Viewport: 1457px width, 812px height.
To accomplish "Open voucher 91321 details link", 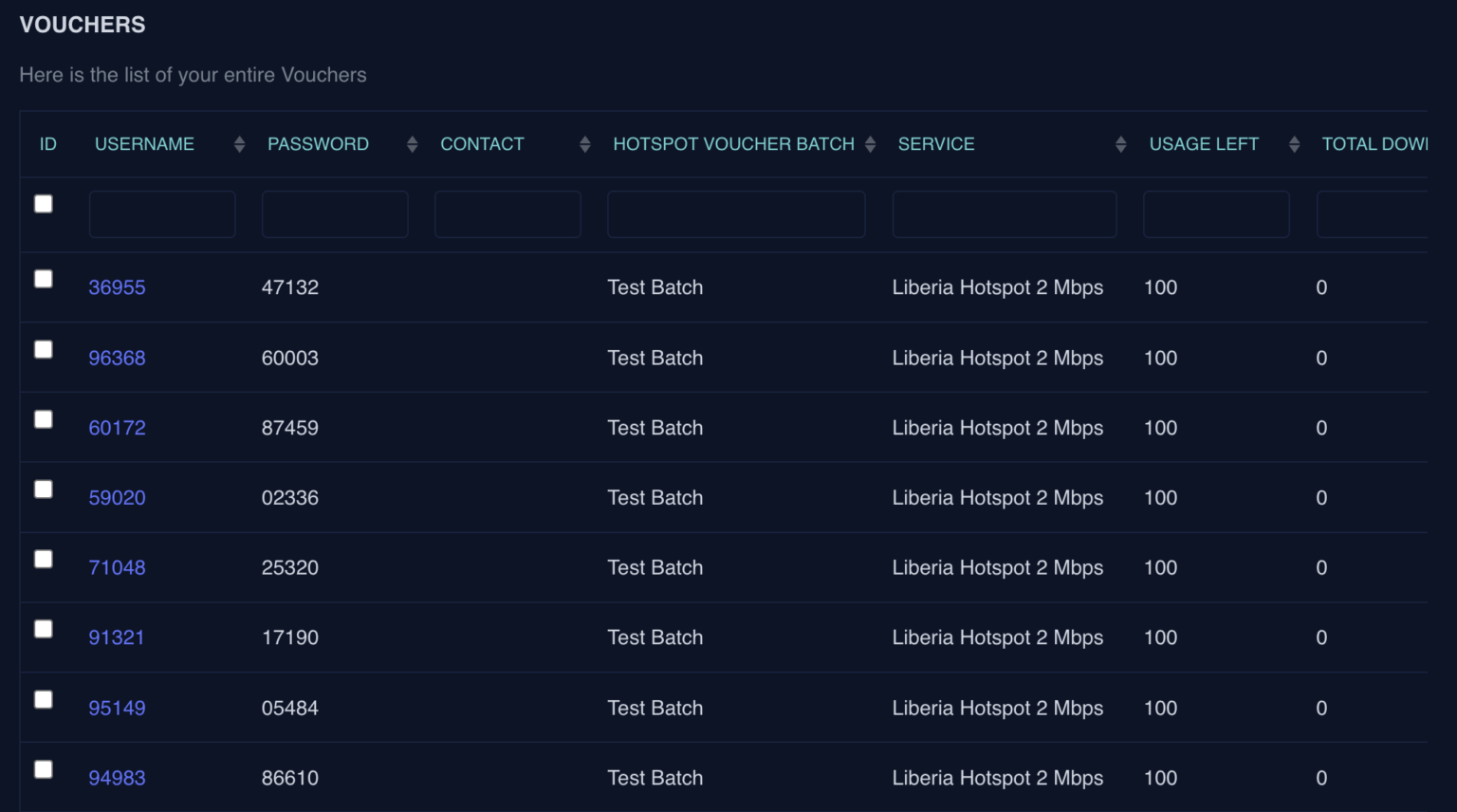I will [x=117, y=637].
